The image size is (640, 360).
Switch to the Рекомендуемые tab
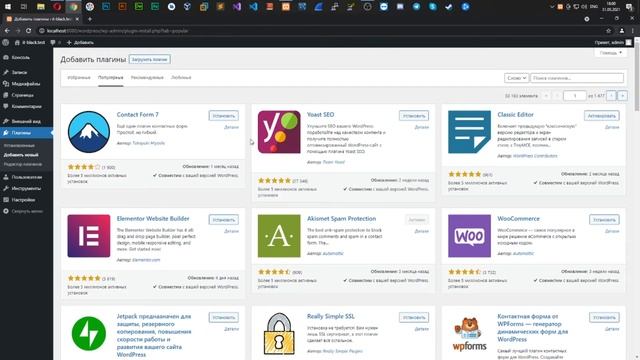[147, 78]
